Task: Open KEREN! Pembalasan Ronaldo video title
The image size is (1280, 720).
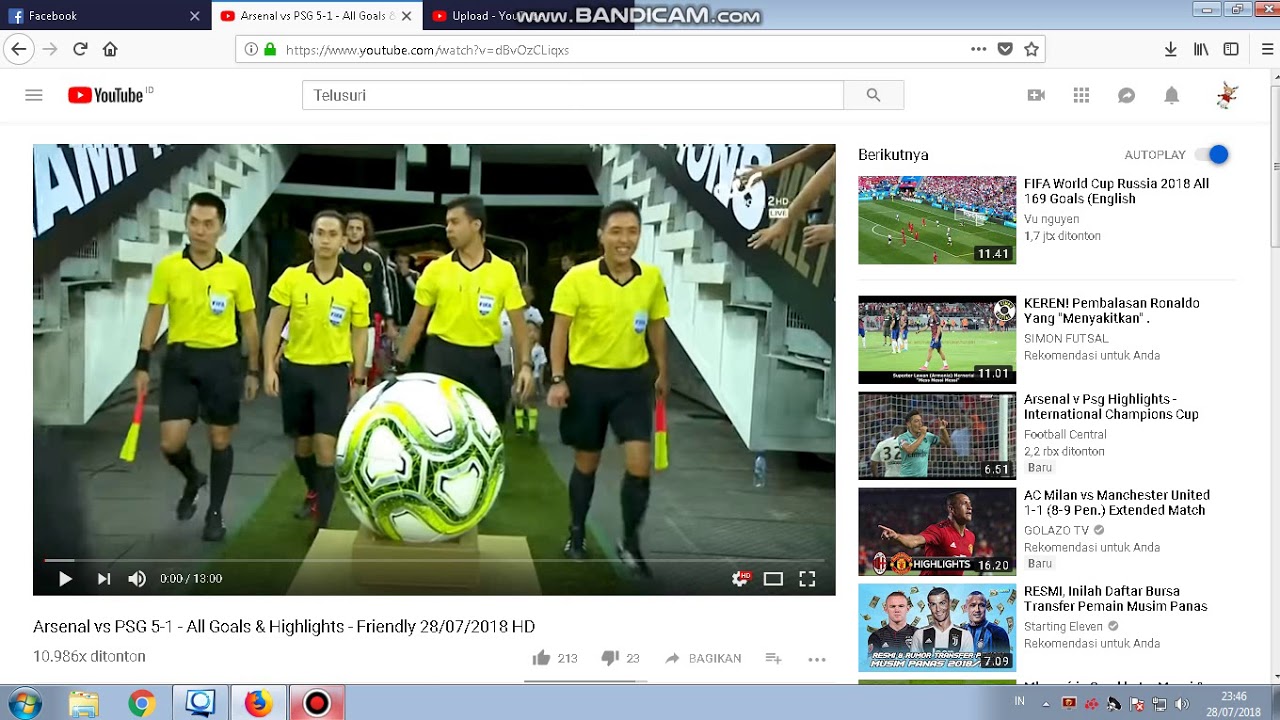Action: 1111,311
